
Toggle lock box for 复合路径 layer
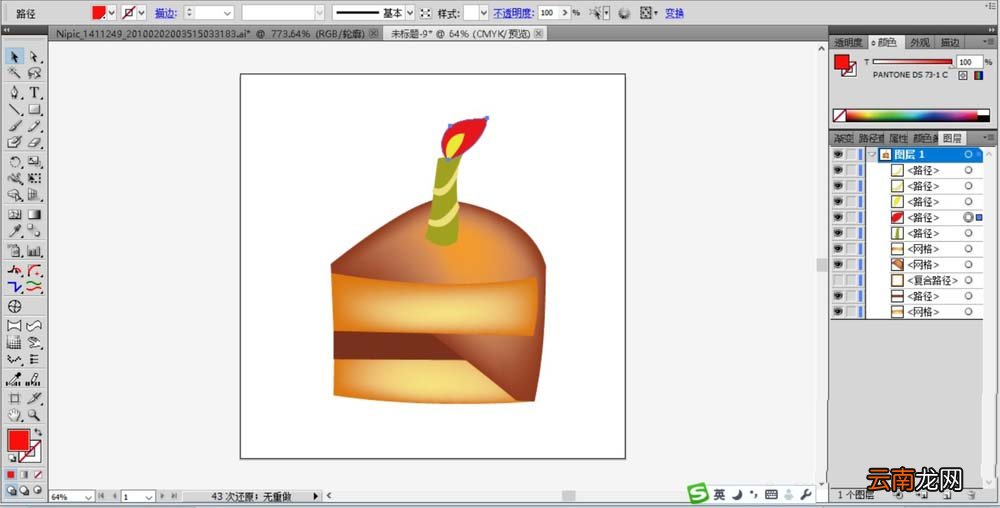[851, 280]
